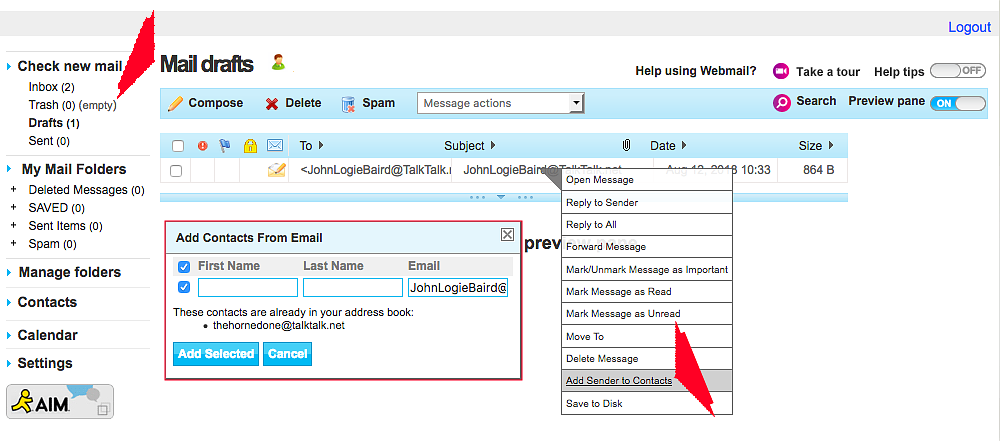Screen dimensions: 1000x441
Task: Check the draft message row checkbox
Action: (177, 171)
